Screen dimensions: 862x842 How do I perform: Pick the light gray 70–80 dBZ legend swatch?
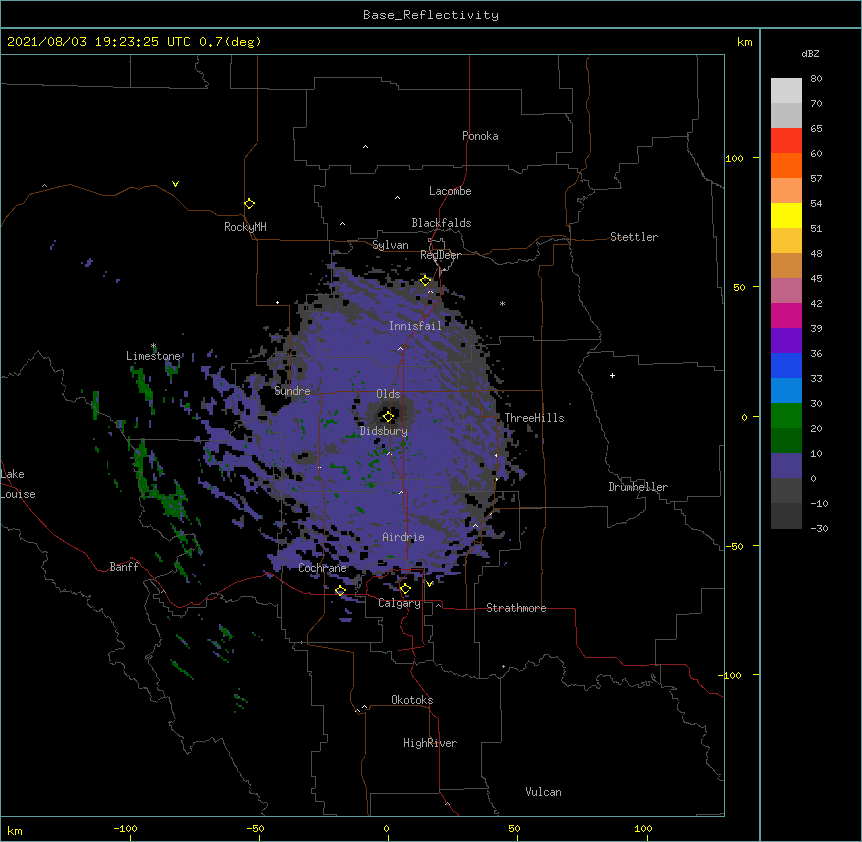click(x=786, y=90)
